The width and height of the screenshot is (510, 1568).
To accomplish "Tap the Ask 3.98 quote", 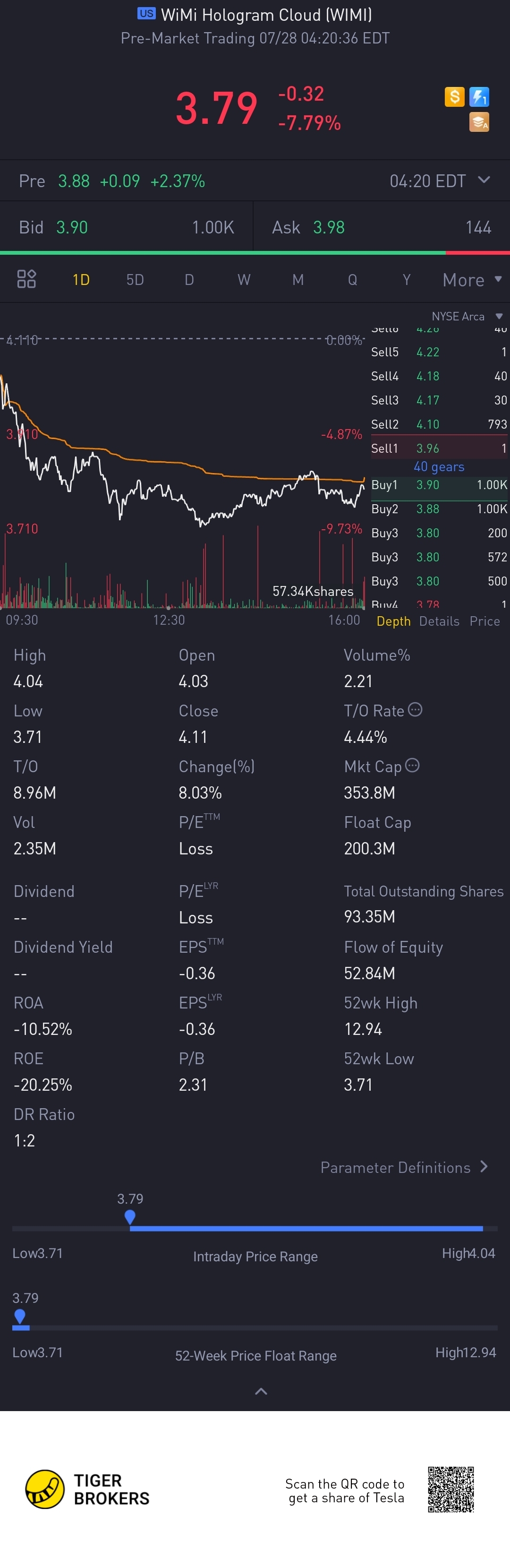I will pos(382,227).
